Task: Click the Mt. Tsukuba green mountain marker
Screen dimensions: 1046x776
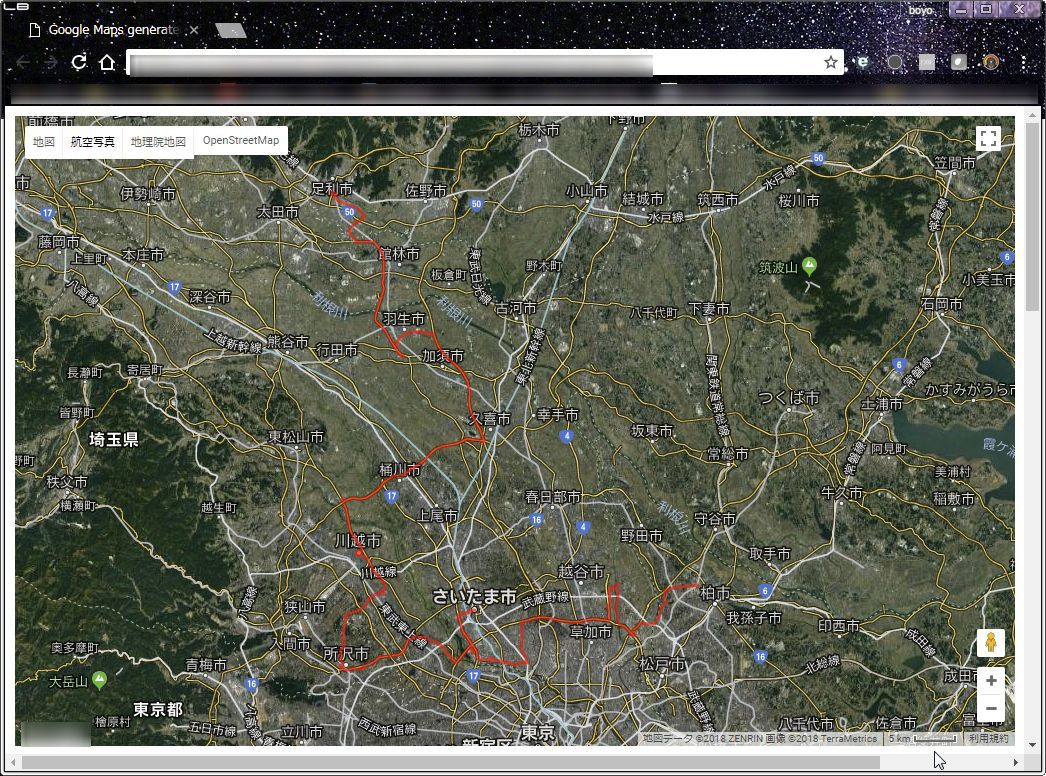Action: click(x=809, y=266)
